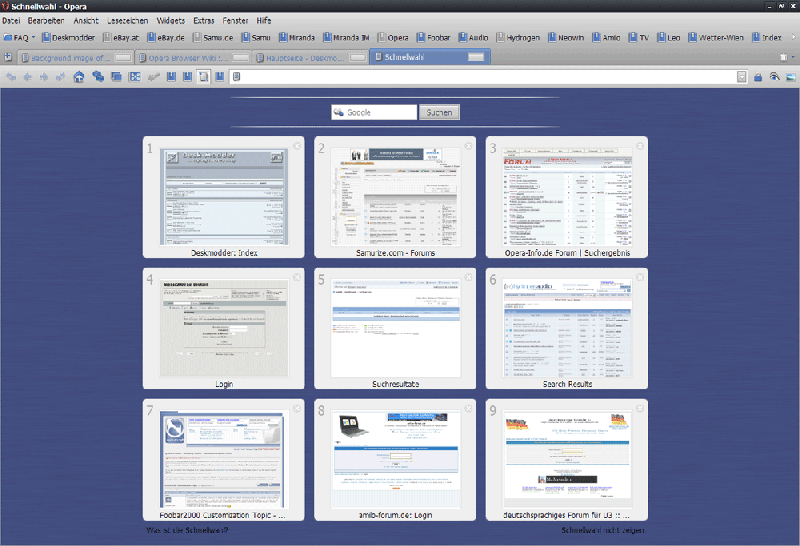Click the eye icon beside address bar
This screenshot has width=800, height=546.
pos(774,77)
